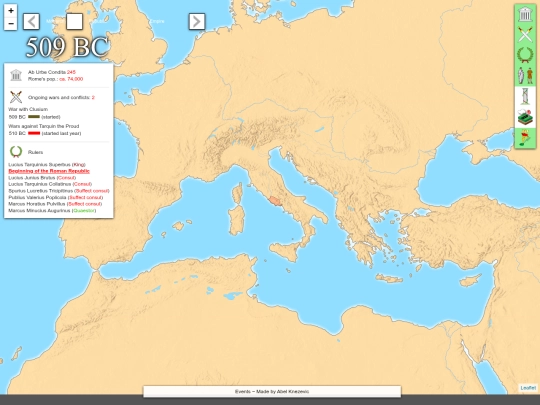Open the Events bar at bottom
This screenshot has width=540, height=405.
coord(272,392)
